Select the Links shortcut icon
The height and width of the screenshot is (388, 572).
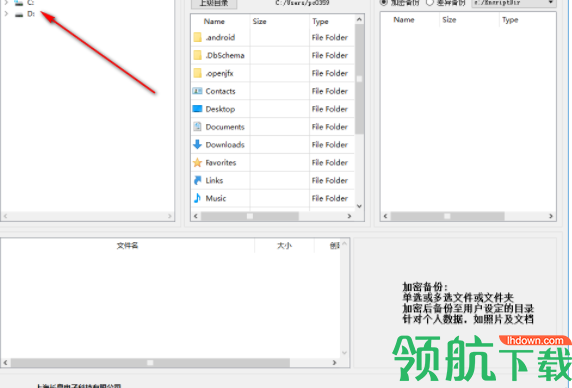pyautogui.click(x=197, y=180)
